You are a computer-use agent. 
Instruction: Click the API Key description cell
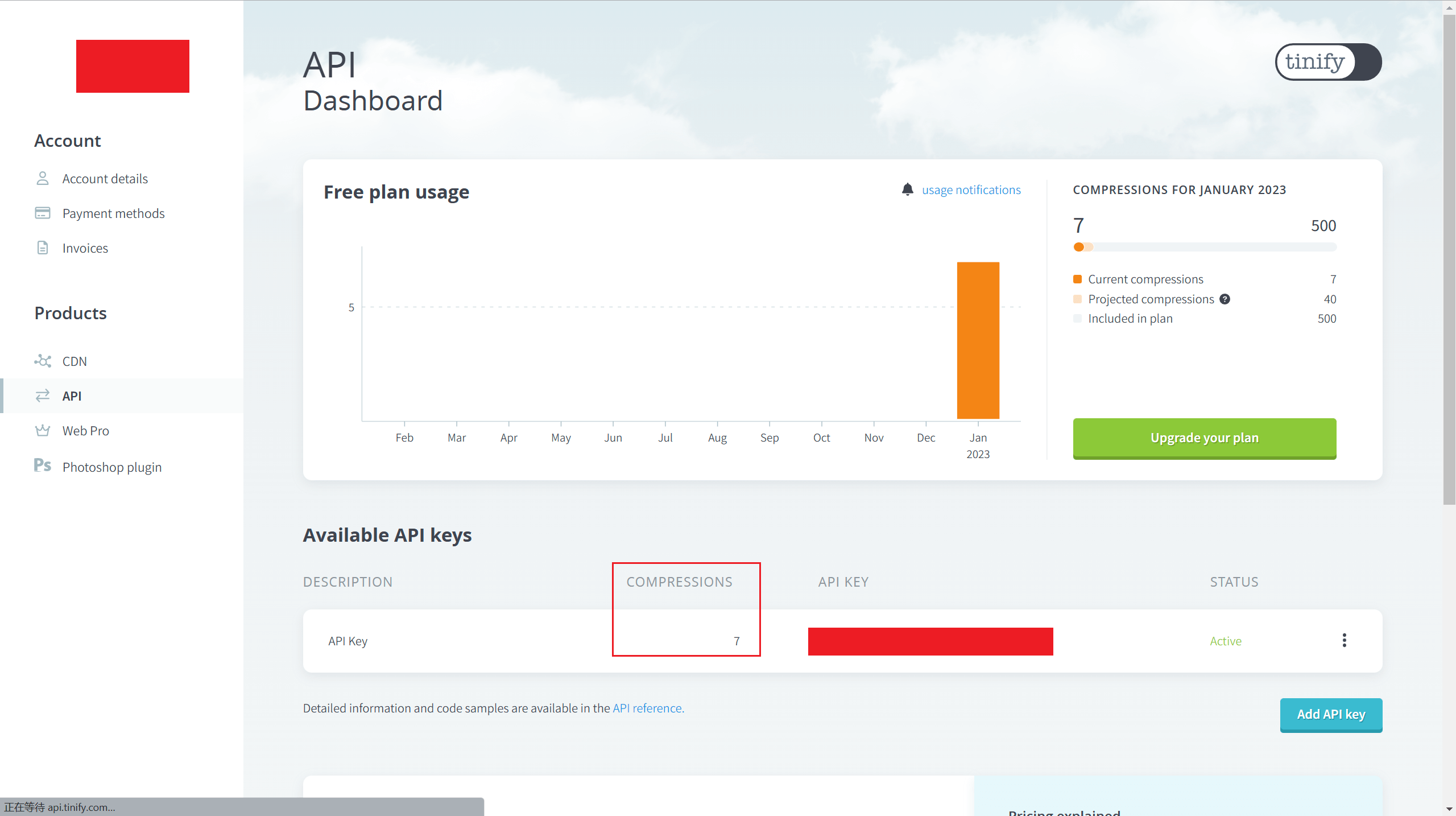348,641
